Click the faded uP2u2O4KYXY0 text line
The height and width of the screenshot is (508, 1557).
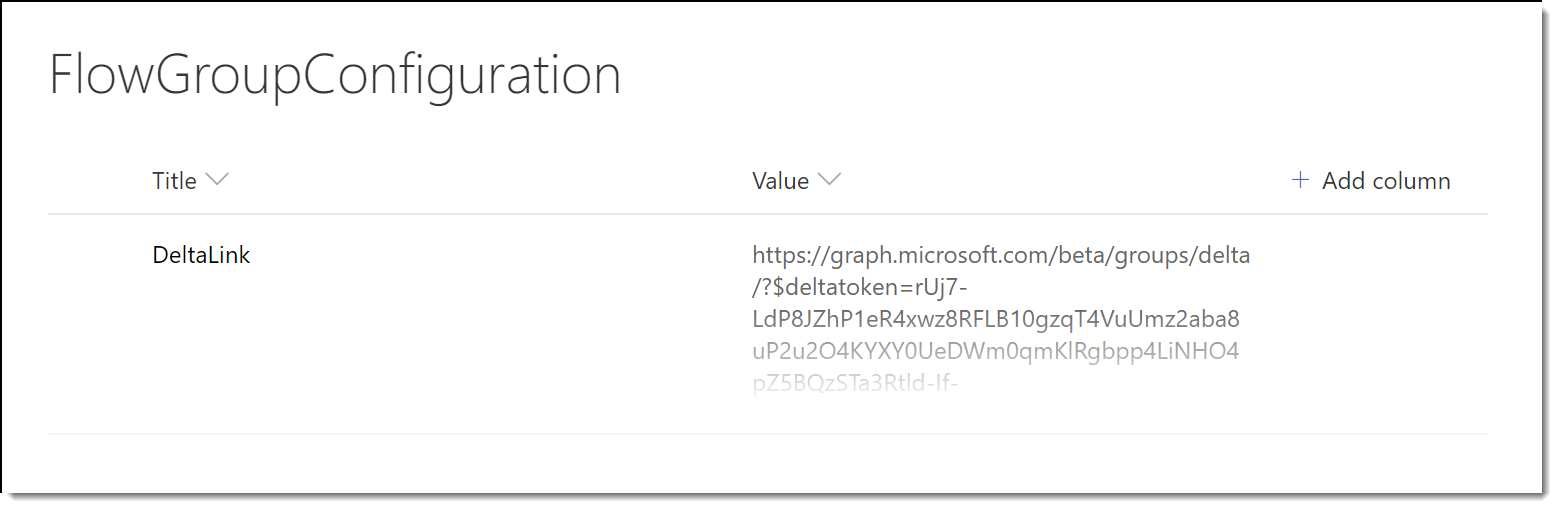coord(996,352)
